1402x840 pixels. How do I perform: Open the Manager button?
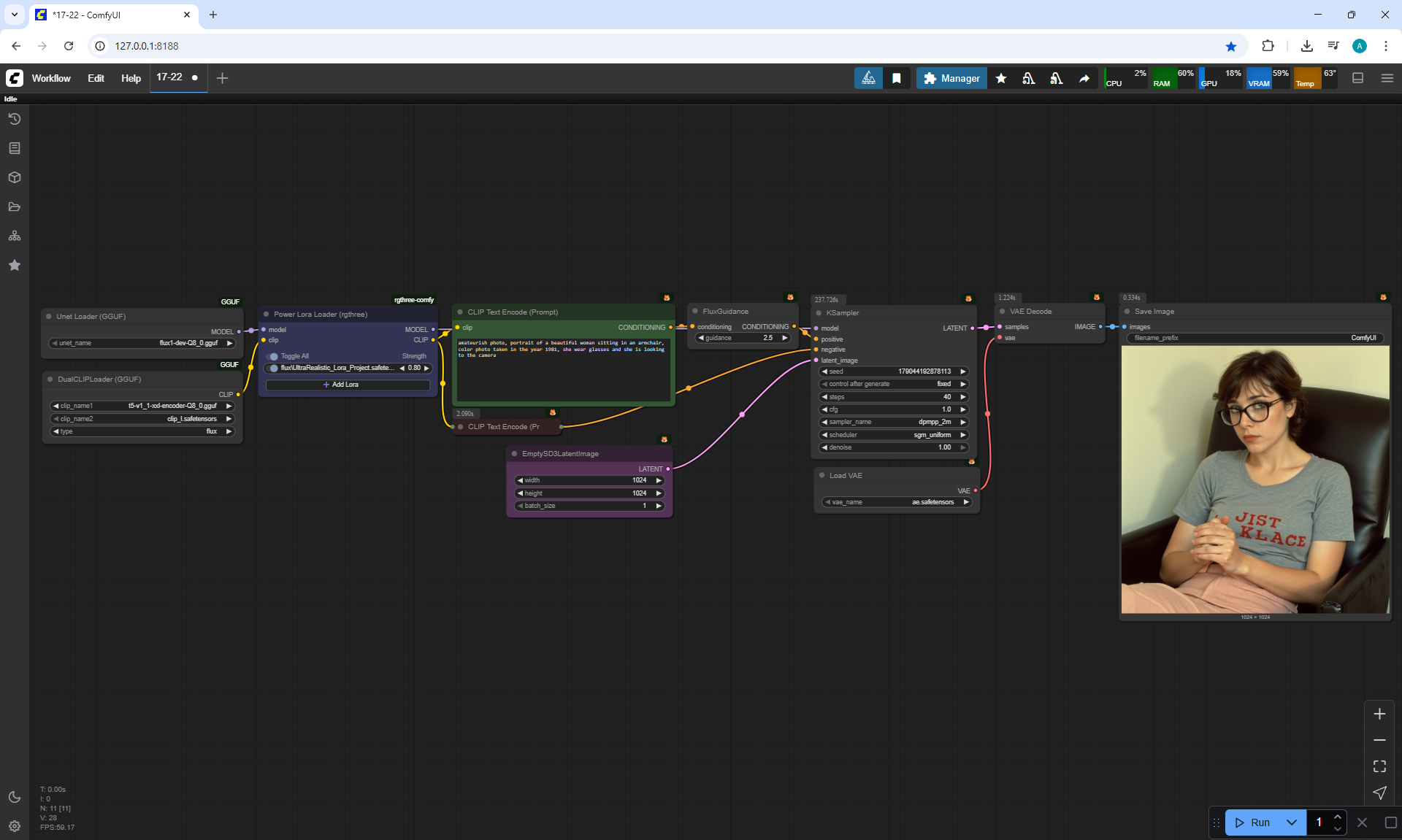[x=951, y=78]
